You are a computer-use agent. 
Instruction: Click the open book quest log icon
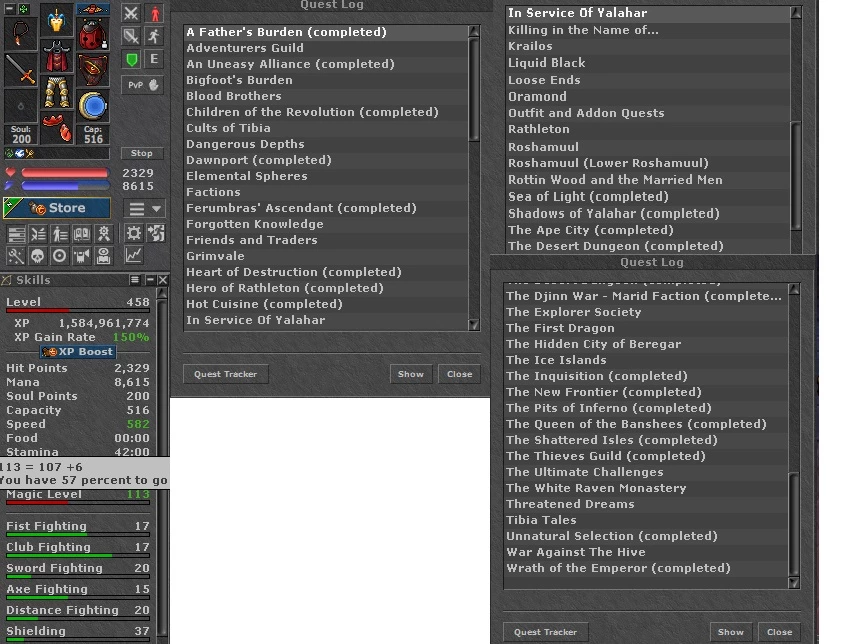(x=82, y=234)
